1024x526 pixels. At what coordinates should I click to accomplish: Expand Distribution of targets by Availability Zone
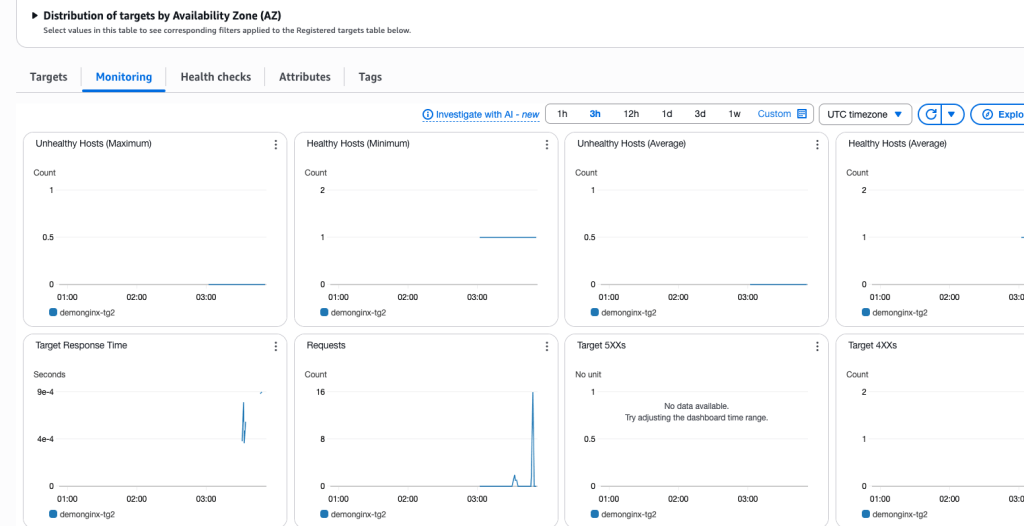tap(35, 16)
